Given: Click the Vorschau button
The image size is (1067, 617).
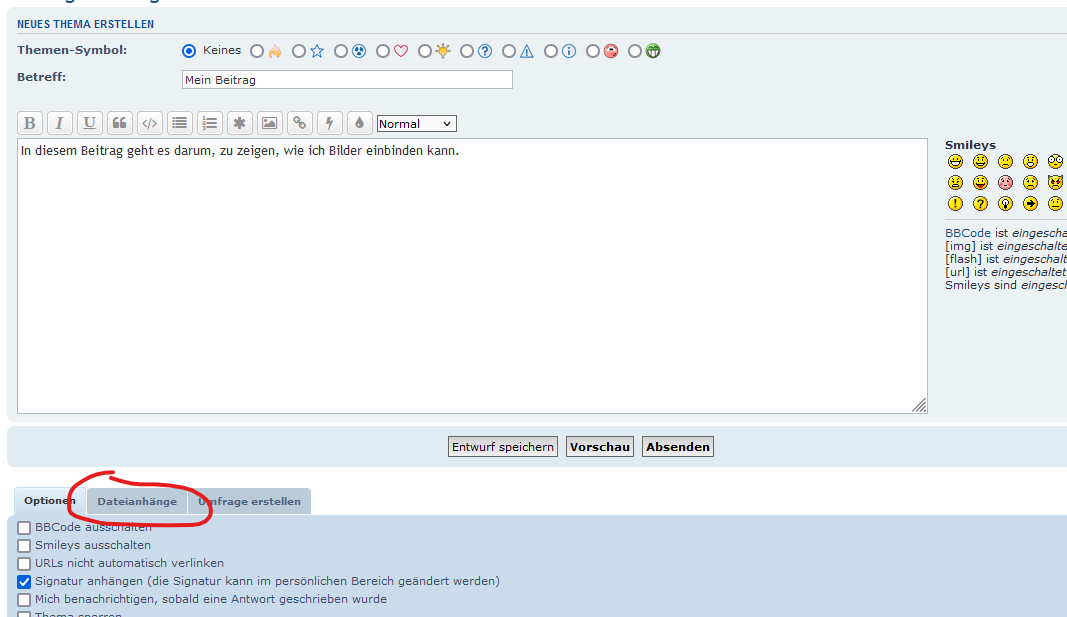Looking at the screenshot, I should point(600,447).
